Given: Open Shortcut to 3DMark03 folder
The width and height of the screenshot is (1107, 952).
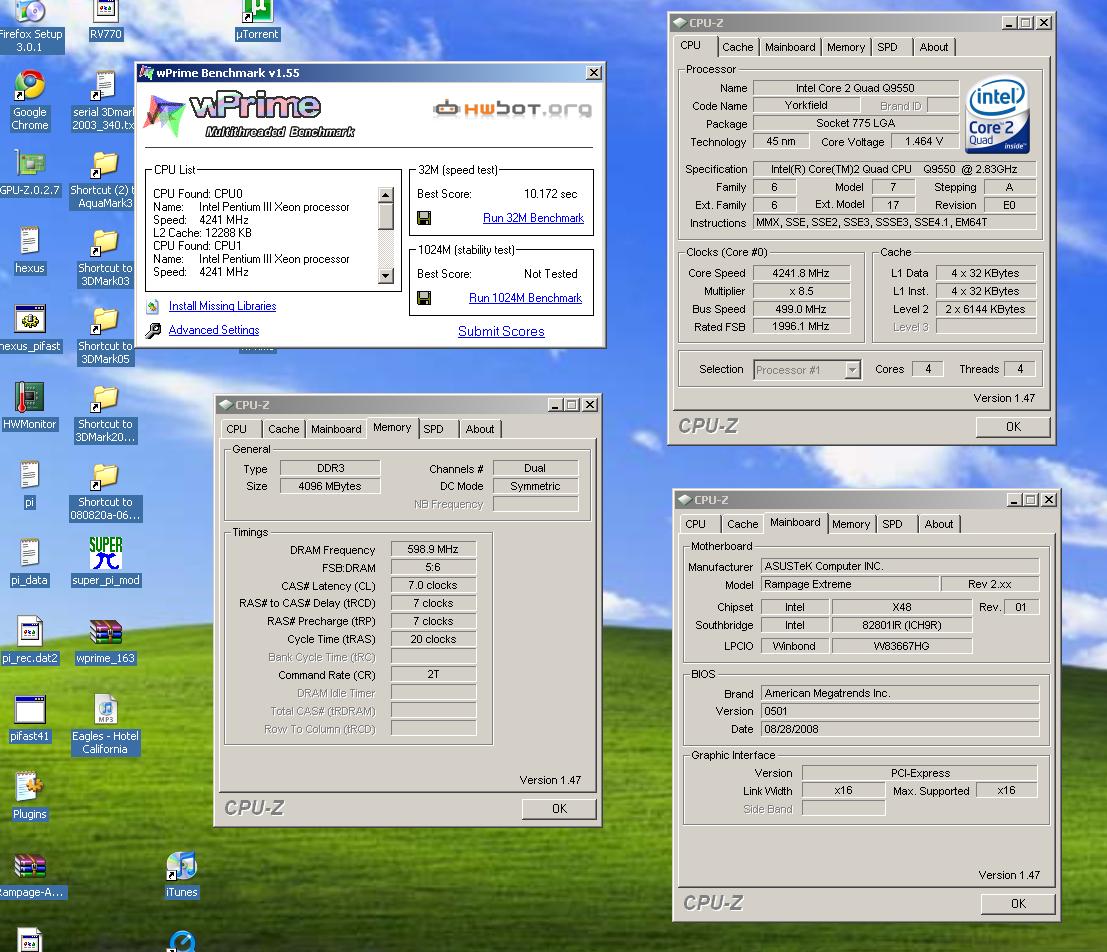Looking at the screenshot, I should click(104, 242).
